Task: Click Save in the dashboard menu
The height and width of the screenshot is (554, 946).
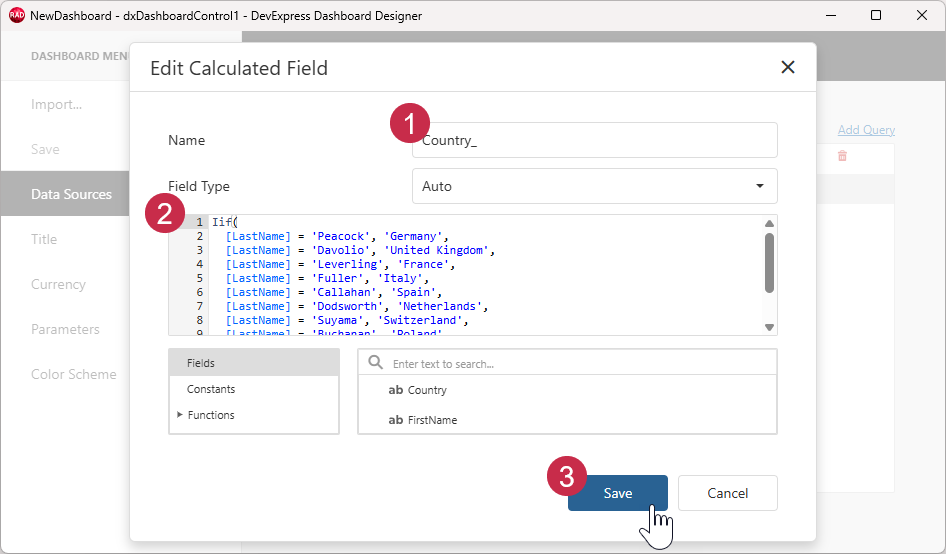Action: pos(45,149)
